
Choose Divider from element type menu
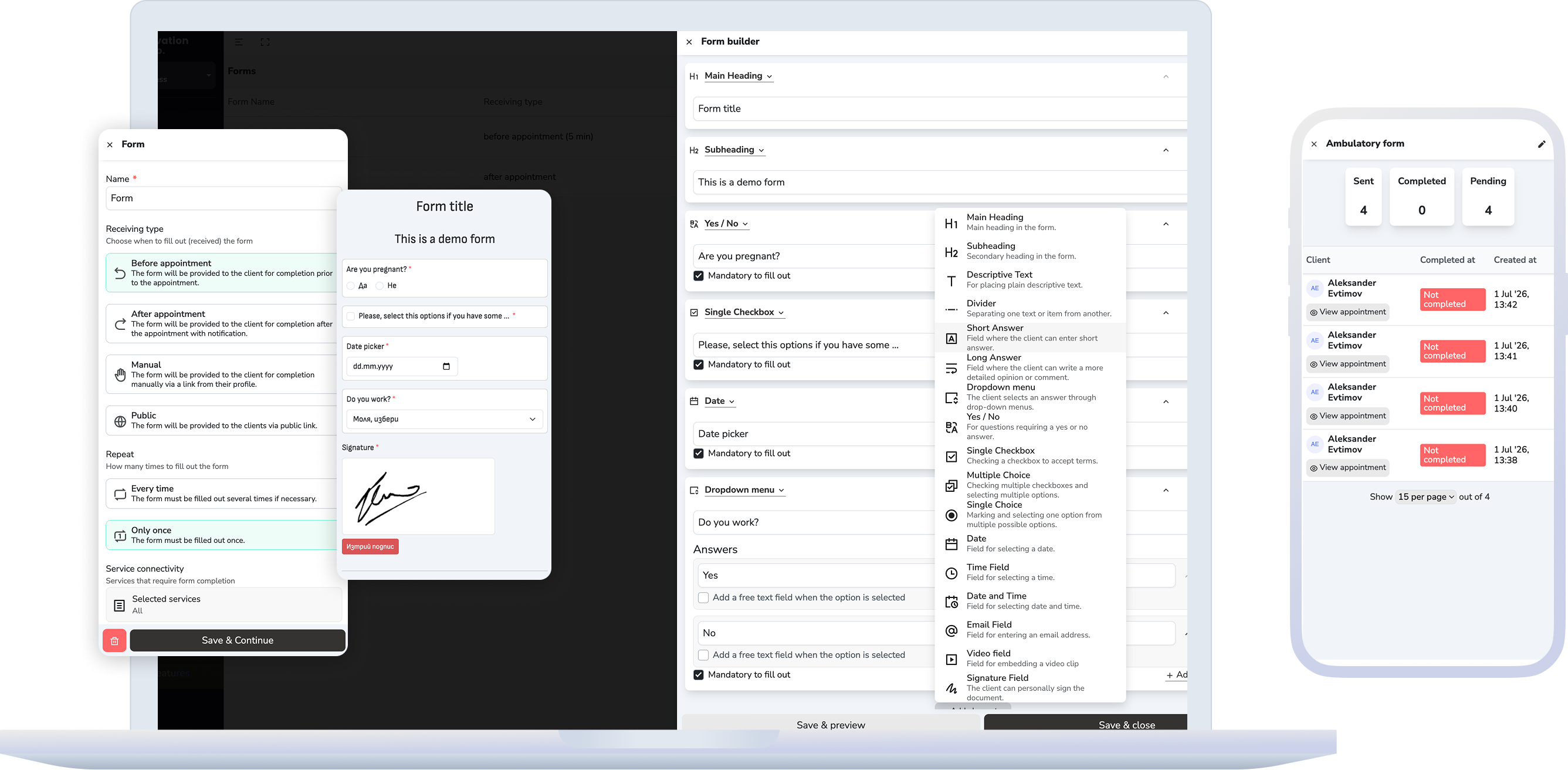click(1030, 308)
